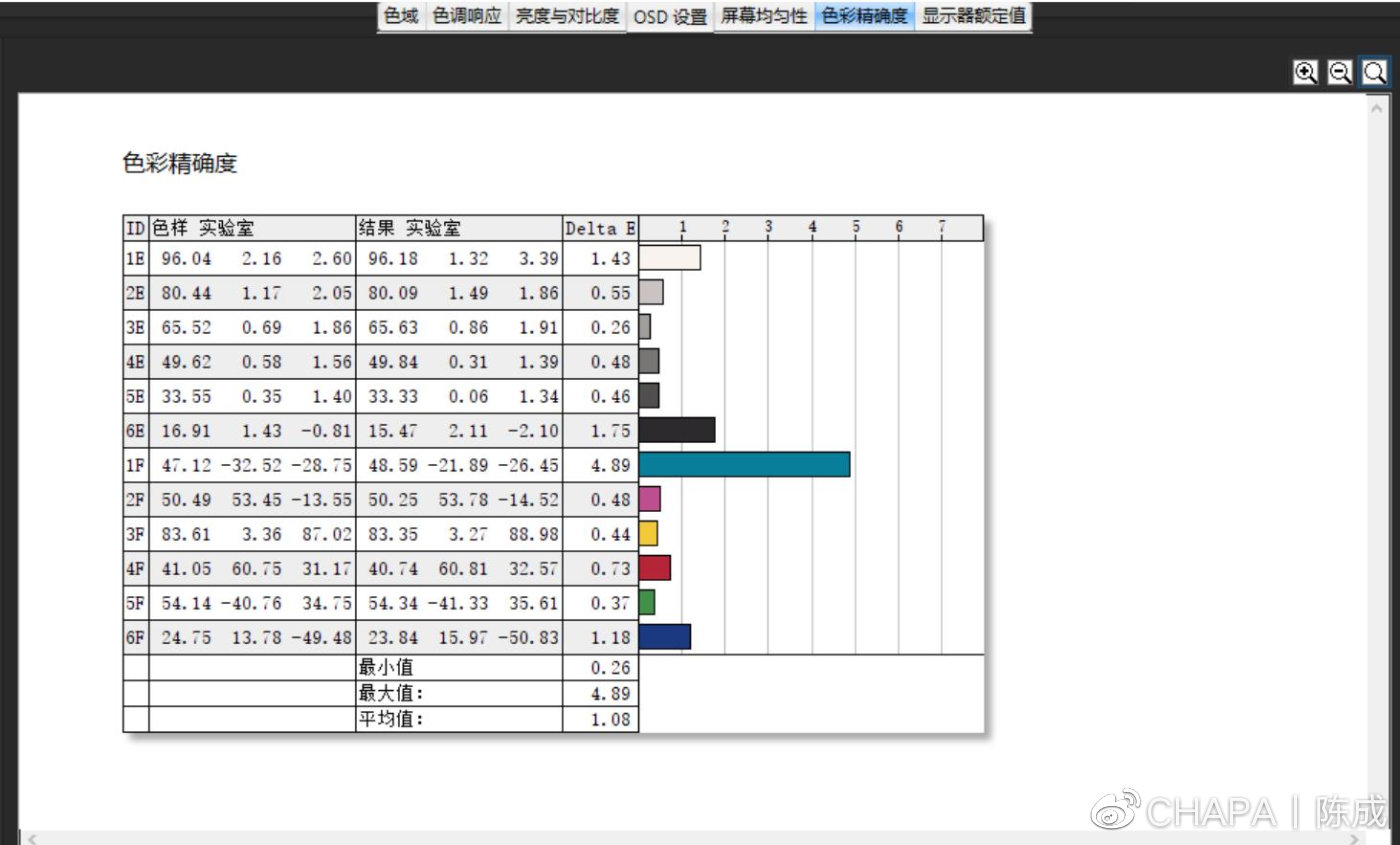Click sample value 96.04 in row 1E

coord(186,259)
